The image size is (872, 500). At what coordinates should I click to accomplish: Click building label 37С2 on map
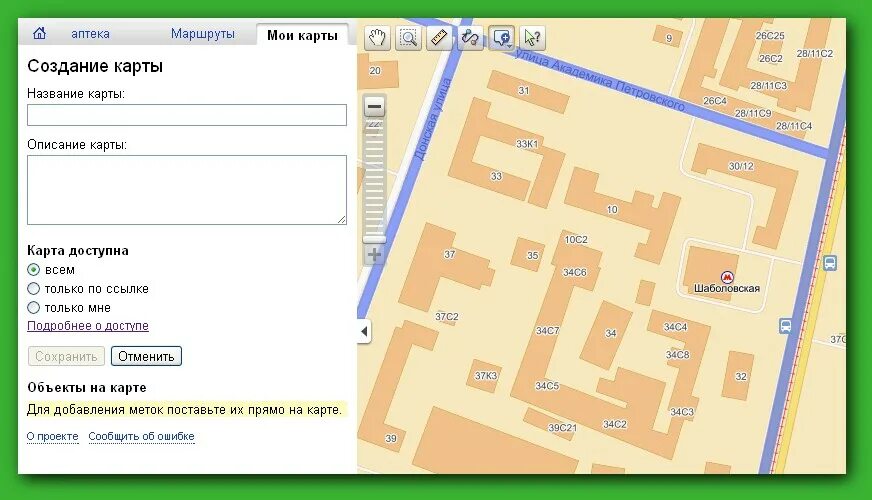(447, 316)
